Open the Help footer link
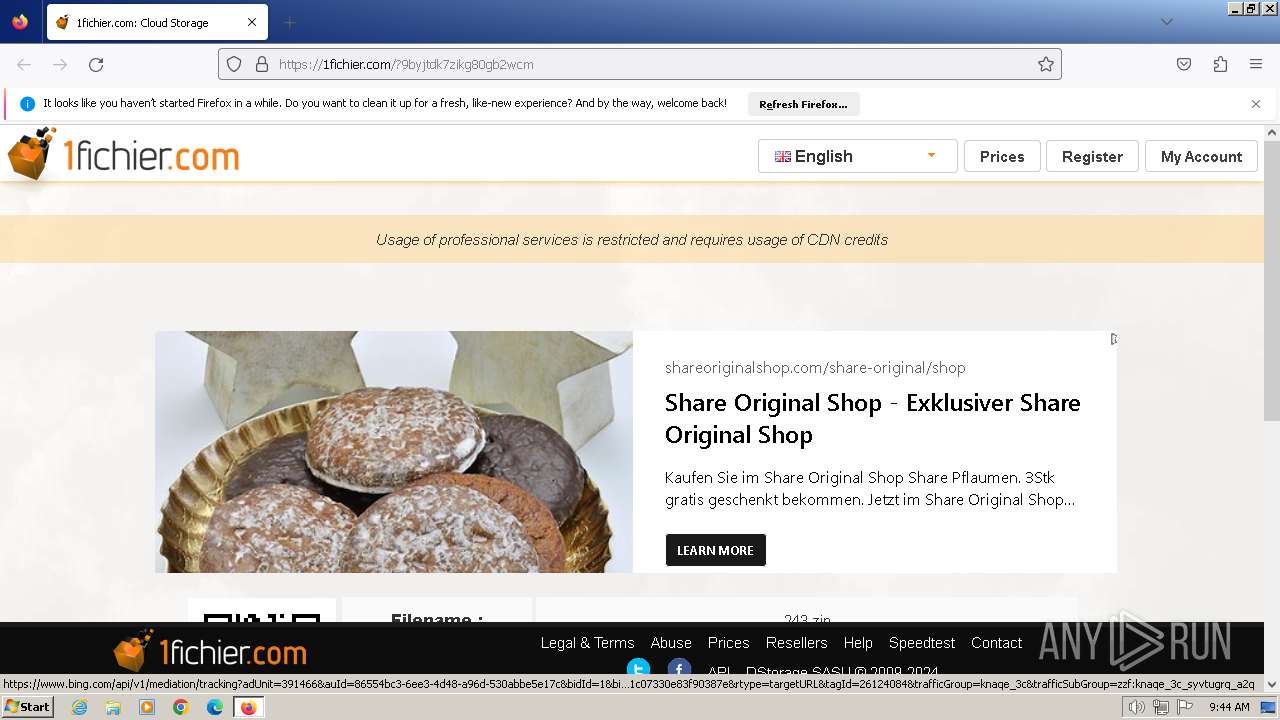1280x720 pixels. (x=858, y=643)
